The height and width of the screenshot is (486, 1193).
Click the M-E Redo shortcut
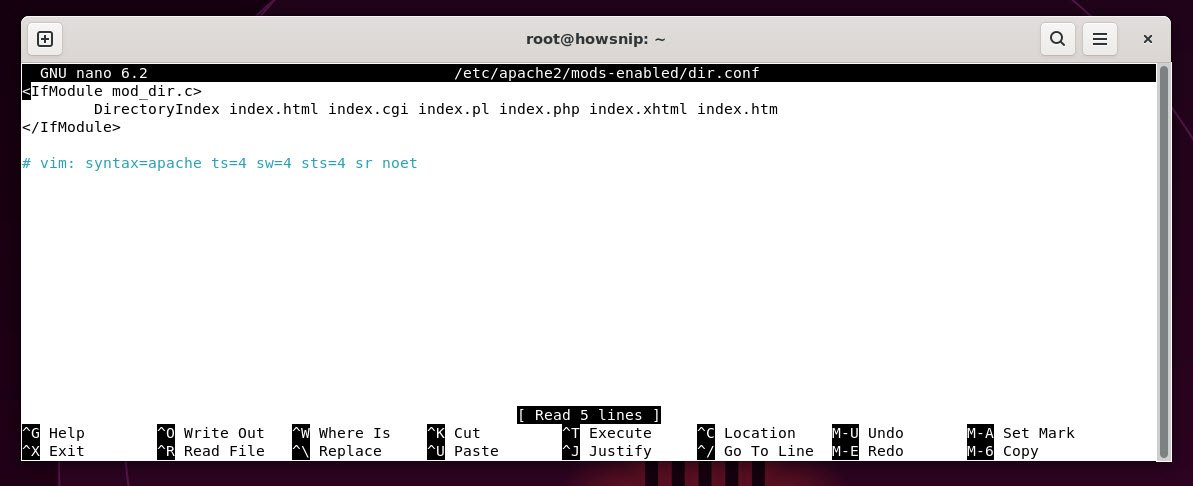pyautogui.click(x=867, y=451)
